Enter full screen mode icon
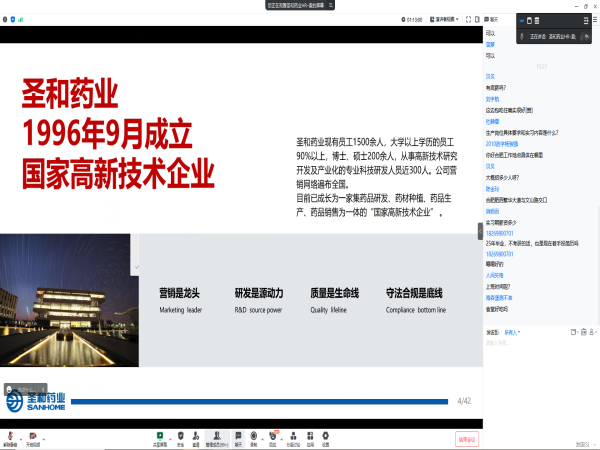Screen dimensions: 600x450 tap(468, 19)
